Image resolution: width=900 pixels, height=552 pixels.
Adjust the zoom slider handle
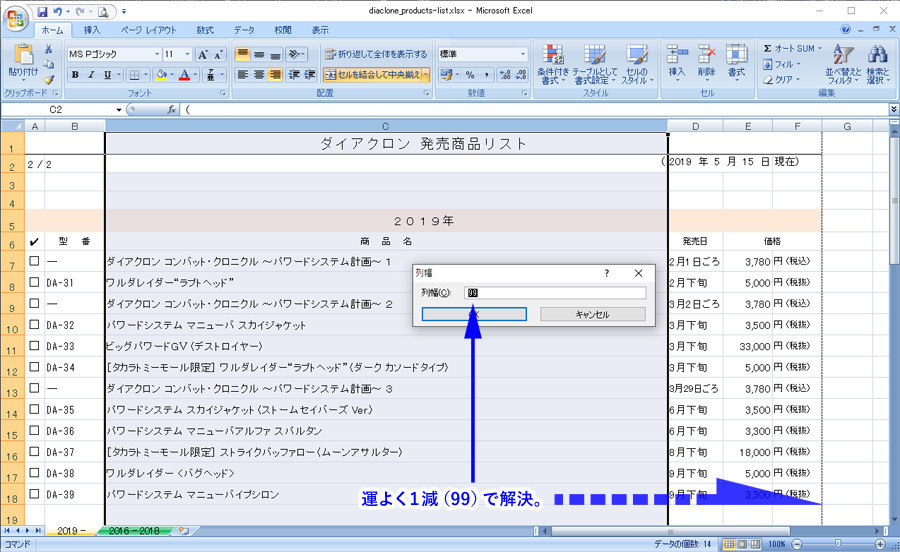click(x=837, y=543)
